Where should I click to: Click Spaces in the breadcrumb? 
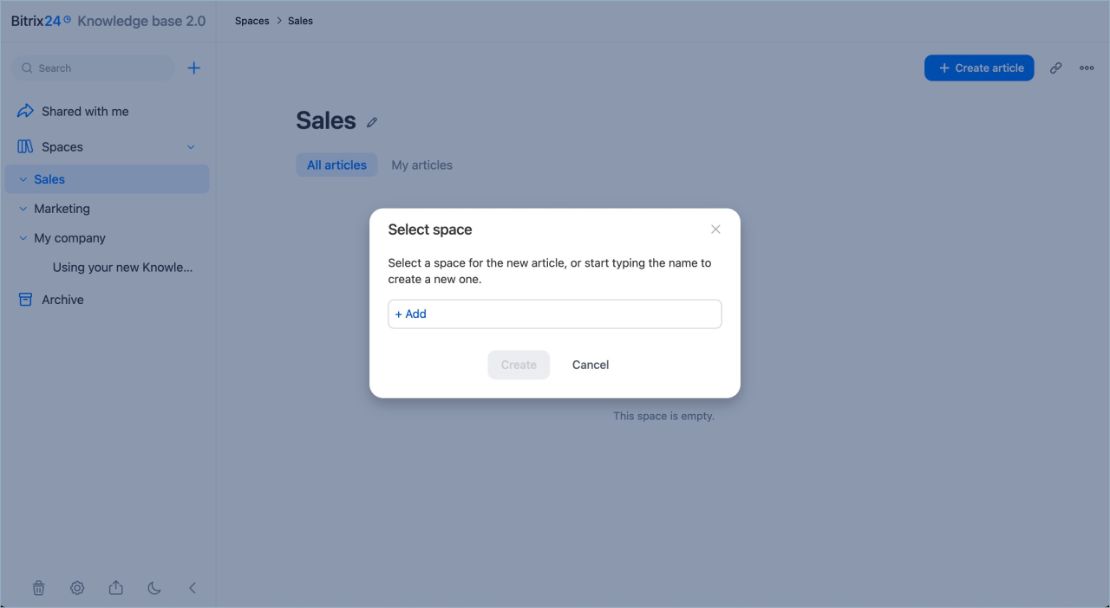point(252,21)
